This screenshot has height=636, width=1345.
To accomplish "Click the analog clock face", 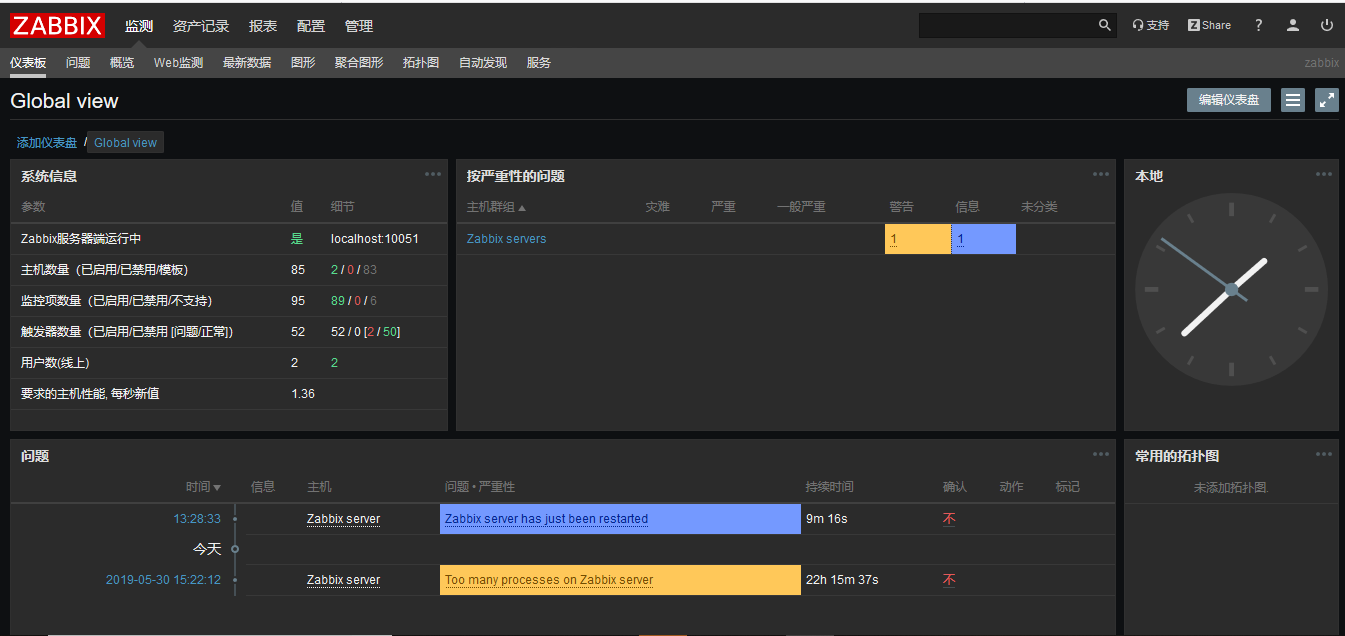I will click(1231, 289).
